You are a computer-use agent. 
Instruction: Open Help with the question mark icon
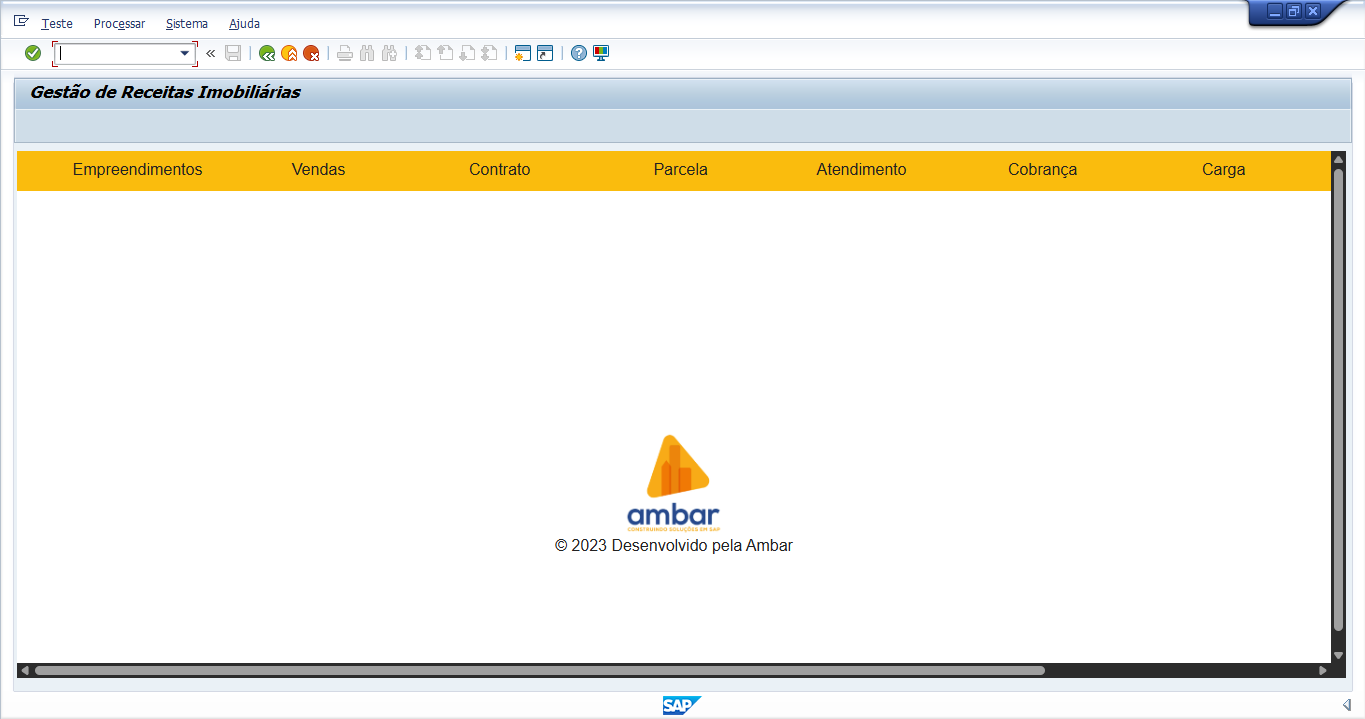(x=579, y=53)
